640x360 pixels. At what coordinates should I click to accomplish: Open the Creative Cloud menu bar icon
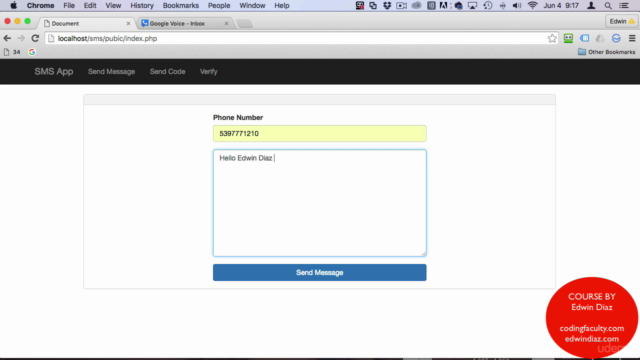pyautogui.click(x=416, y=5)
